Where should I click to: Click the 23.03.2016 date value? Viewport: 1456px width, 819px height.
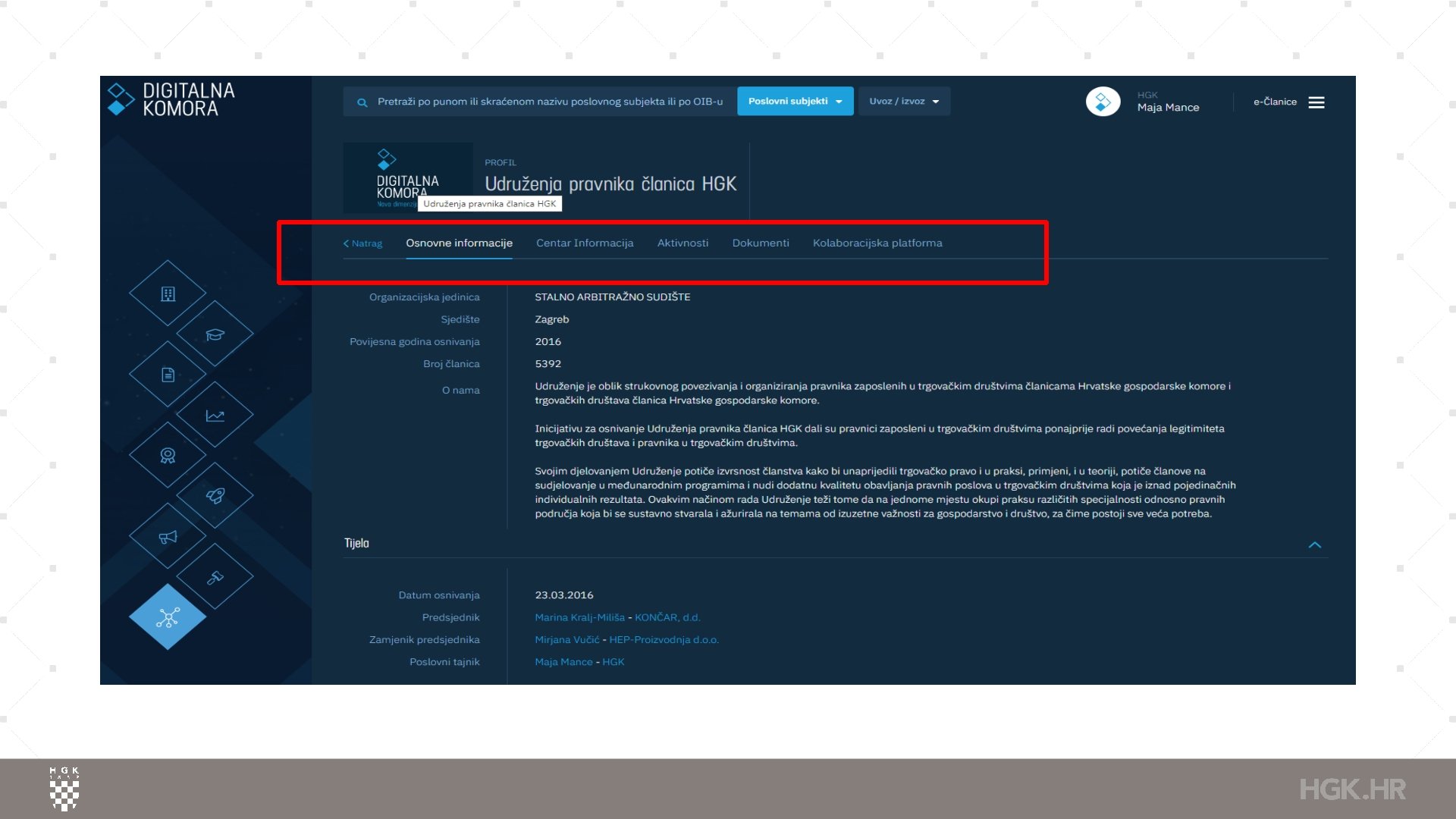[563, 595]
